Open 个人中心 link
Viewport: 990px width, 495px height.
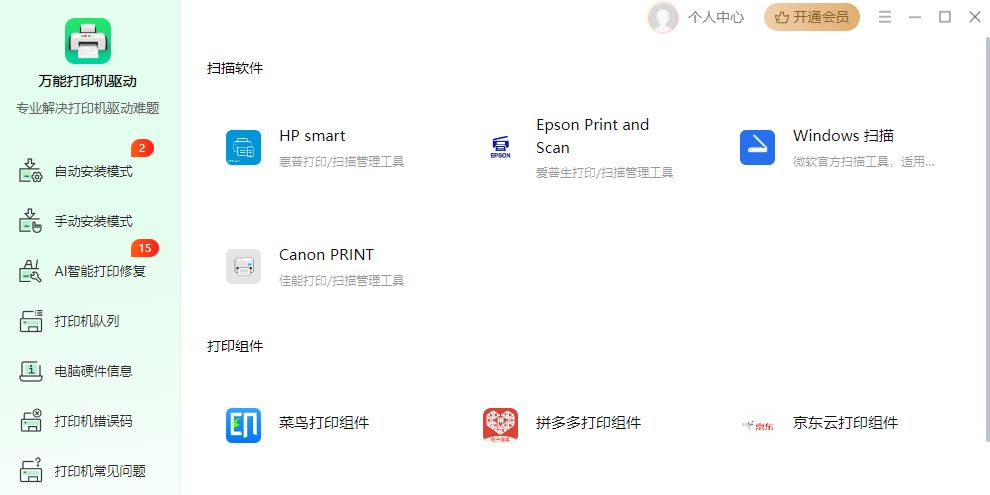point(715,18)
